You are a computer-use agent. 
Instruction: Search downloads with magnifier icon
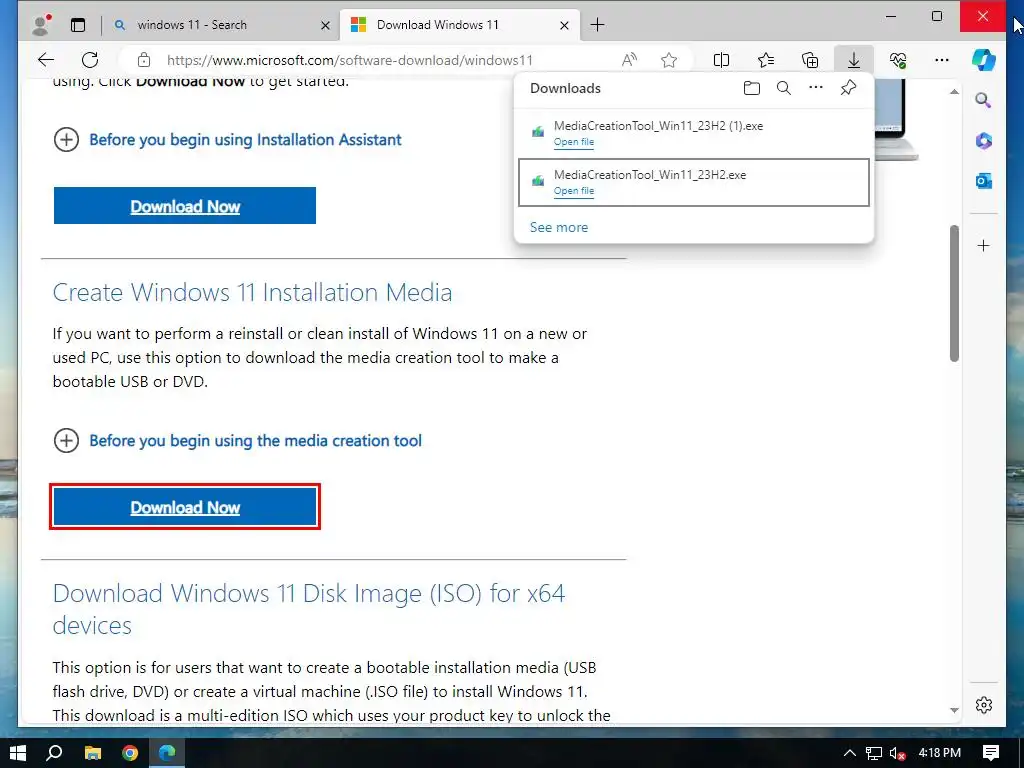click(x=784, y=88)
